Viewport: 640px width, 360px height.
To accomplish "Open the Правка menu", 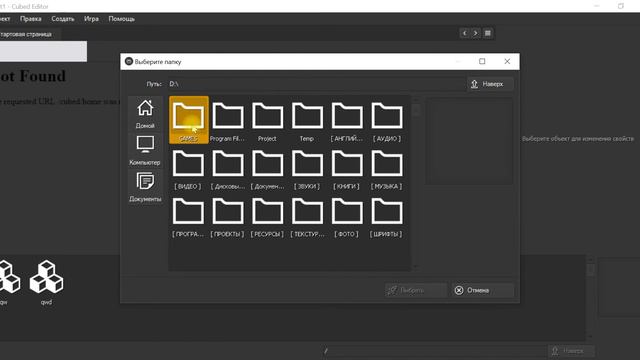I will [31, 19].
